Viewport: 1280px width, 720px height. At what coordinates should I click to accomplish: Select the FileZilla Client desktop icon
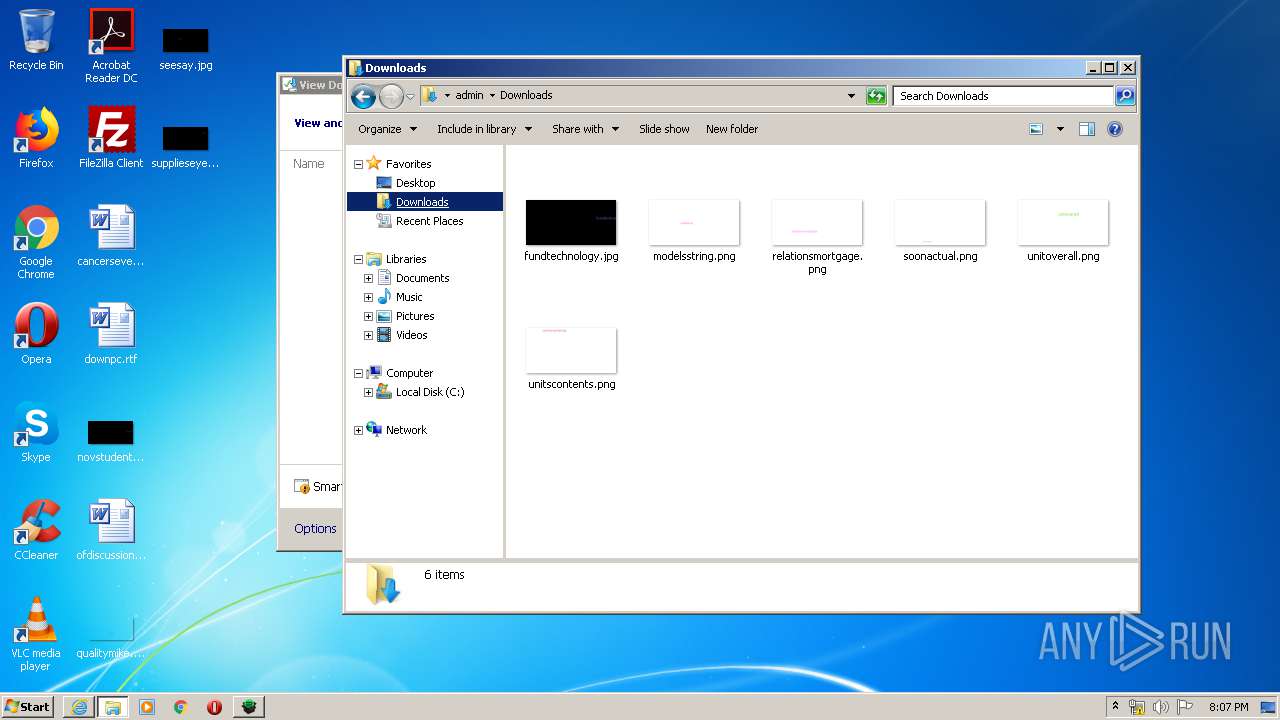pyautogui.click(x=111, y=138)
